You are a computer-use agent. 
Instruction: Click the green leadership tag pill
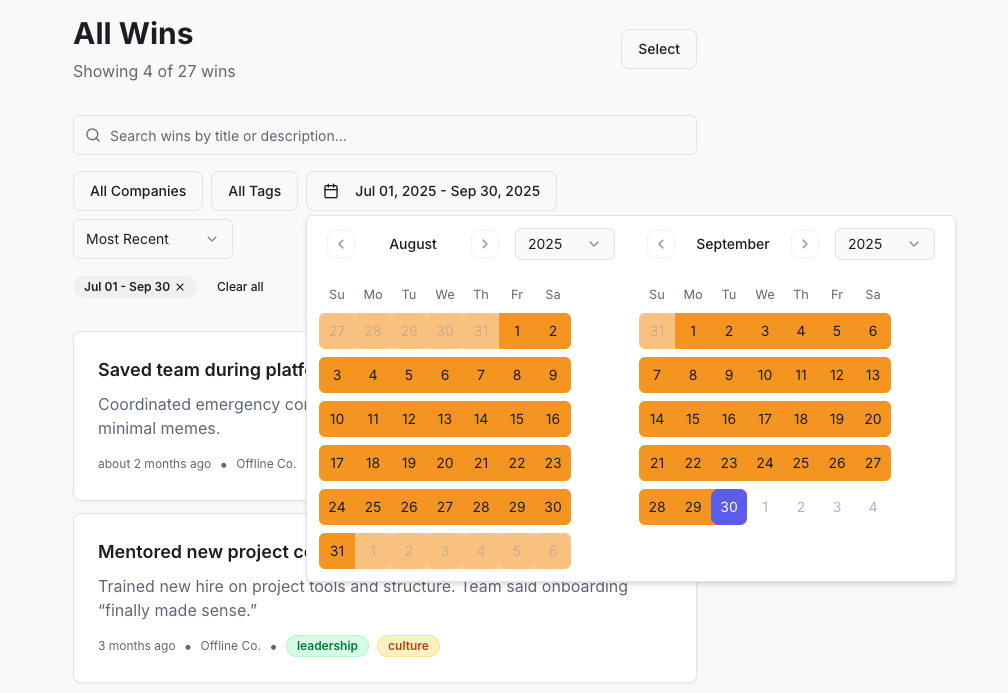tap(327, 646)
